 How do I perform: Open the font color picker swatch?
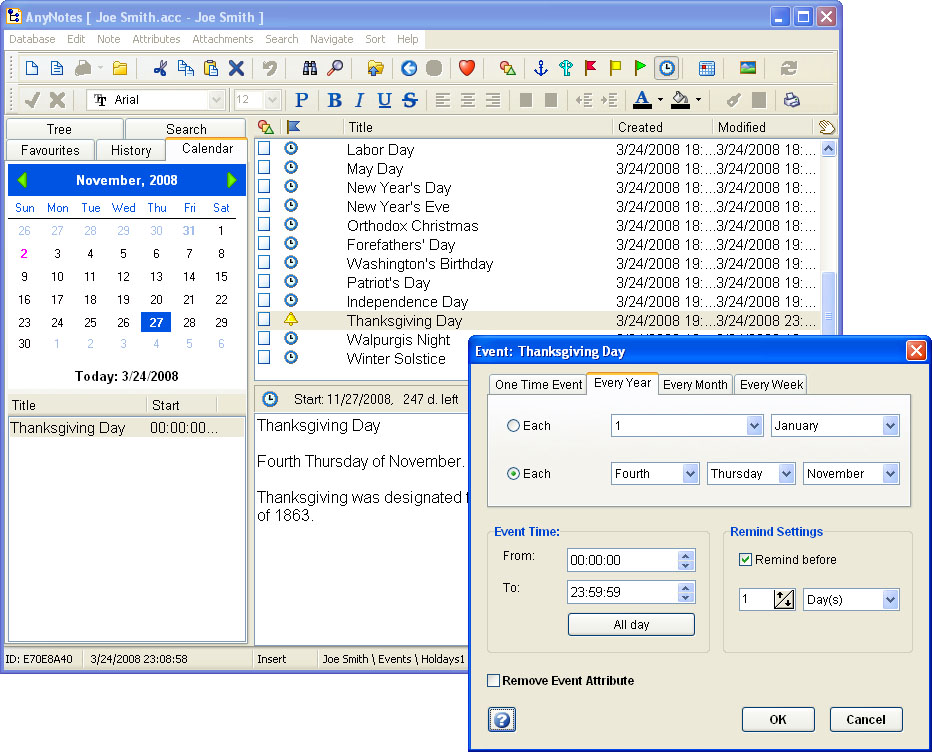click(642, 100)
